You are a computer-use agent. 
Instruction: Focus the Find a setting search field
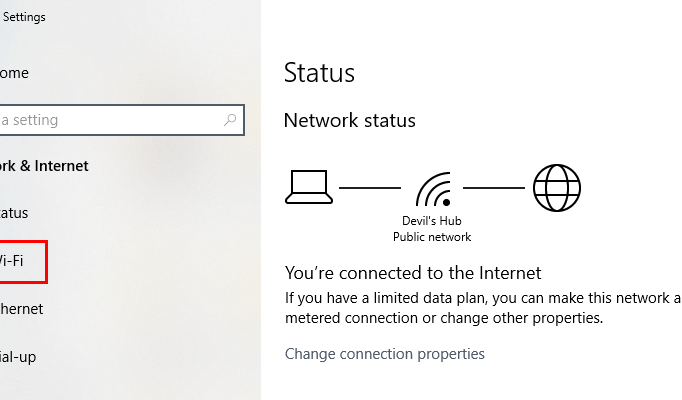click(122, 120)
